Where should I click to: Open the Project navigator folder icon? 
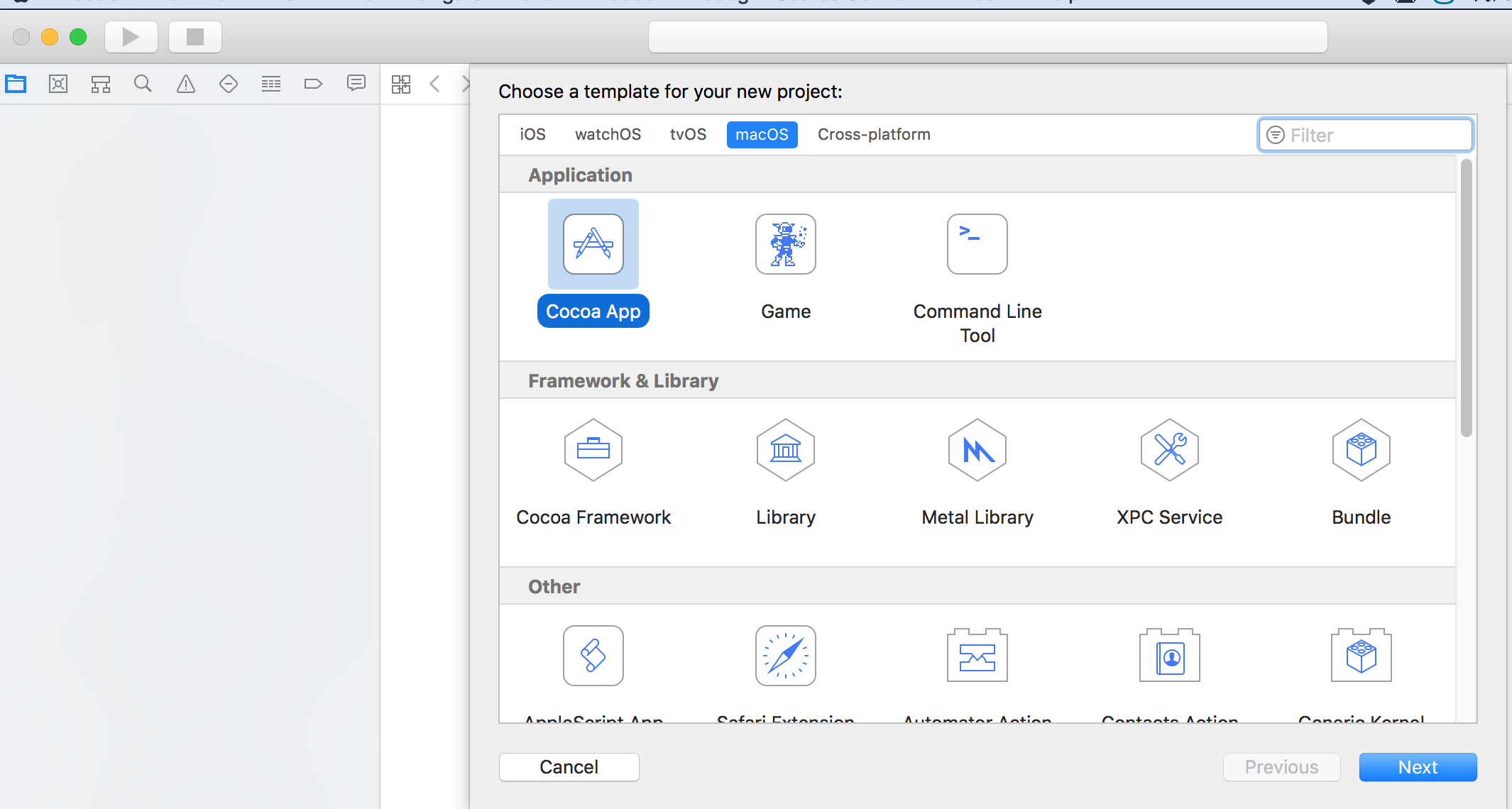coord(16,84)
